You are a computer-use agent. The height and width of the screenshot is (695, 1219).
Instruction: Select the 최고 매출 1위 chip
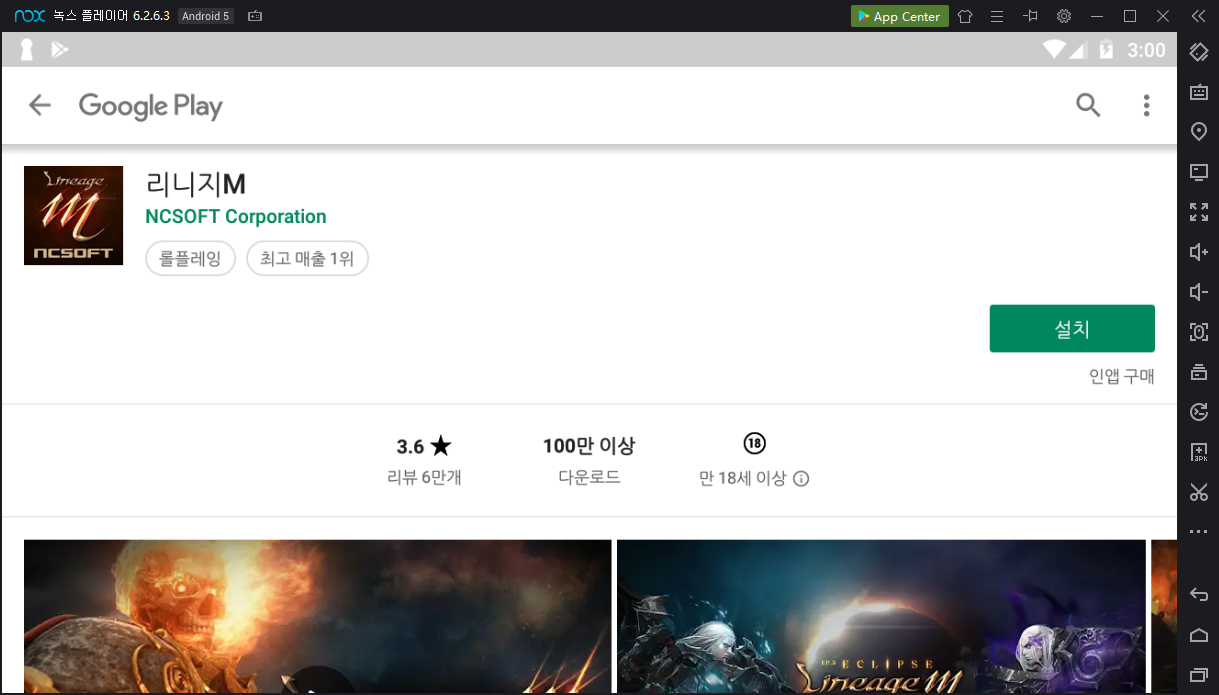pos(307,259)
